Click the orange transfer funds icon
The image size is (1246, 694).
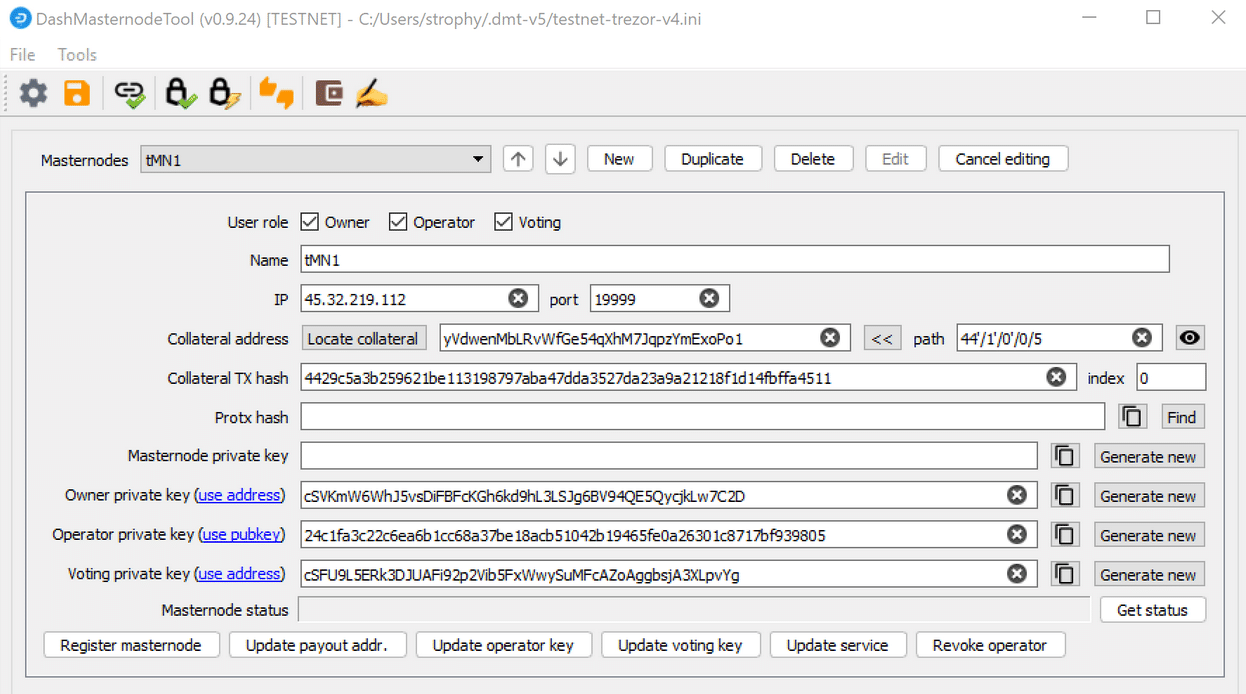276,93
